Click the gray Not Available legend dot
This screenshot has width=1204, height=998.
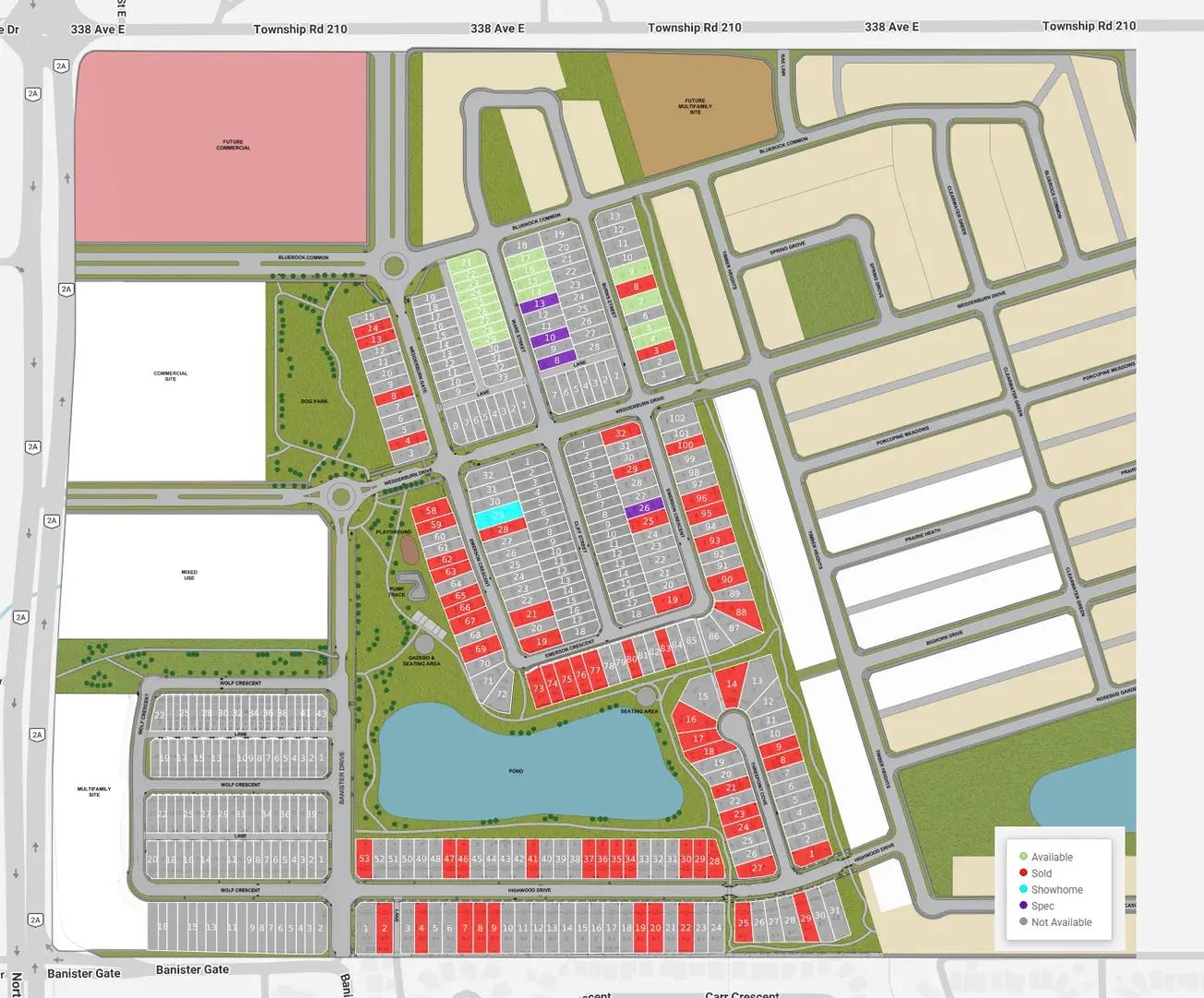coord(1023,922)
